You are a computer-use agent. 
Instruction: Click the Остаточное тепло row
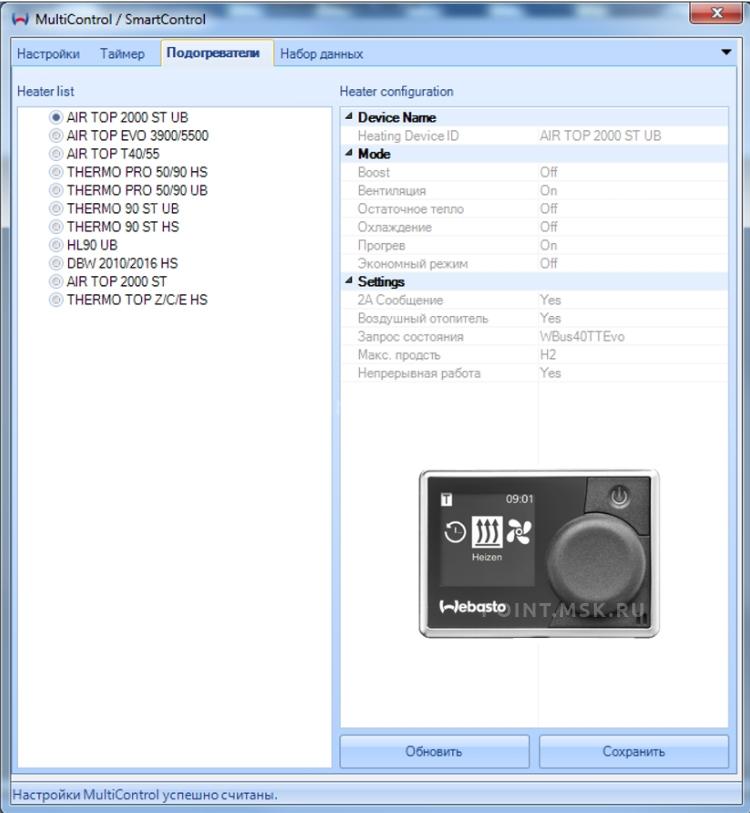coord(534,208)
